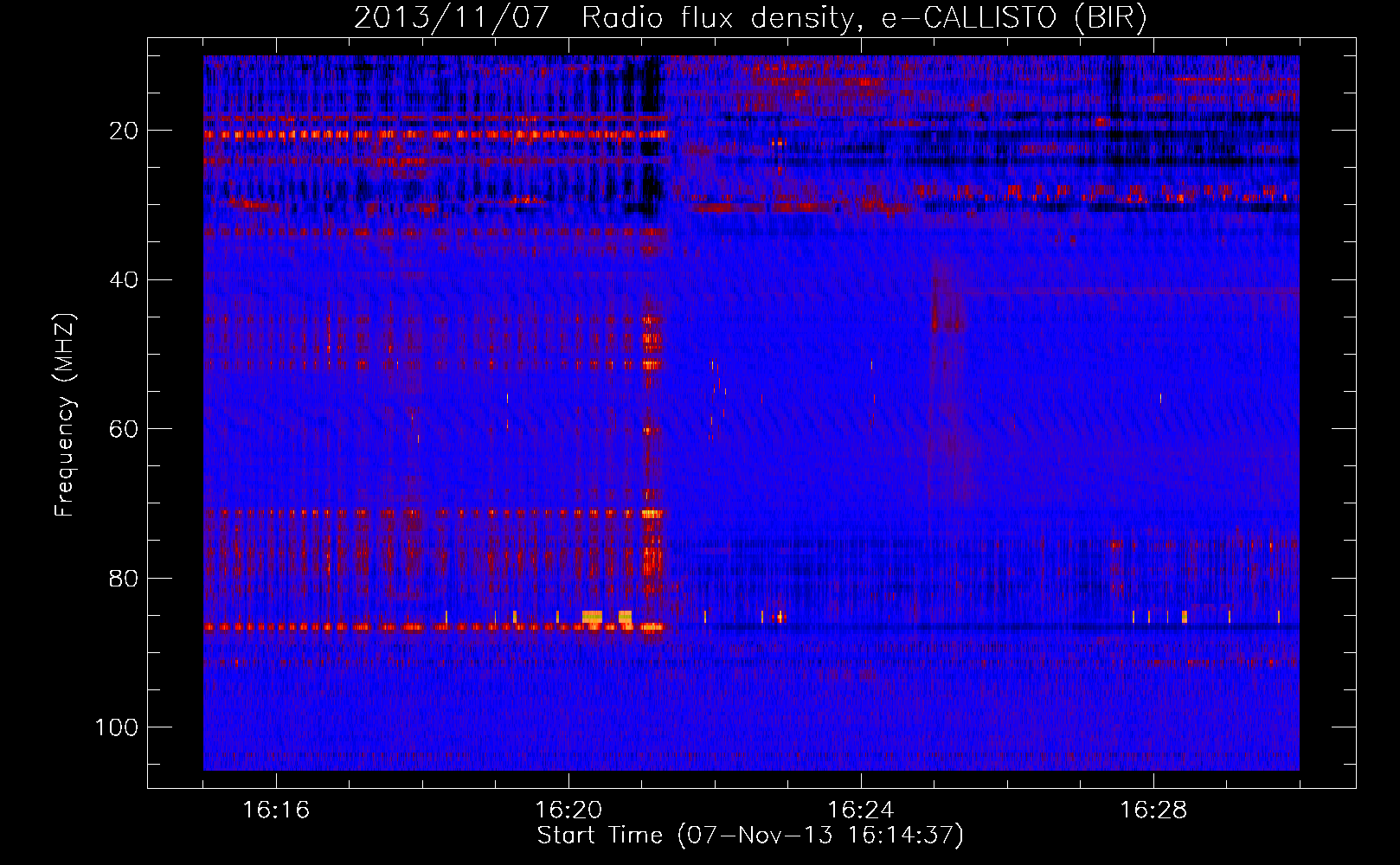This screenshot has height=865, width=1400.
Task: Select the 'e-CALLISTO (BIR)' title text
Action: (1014, 18)
